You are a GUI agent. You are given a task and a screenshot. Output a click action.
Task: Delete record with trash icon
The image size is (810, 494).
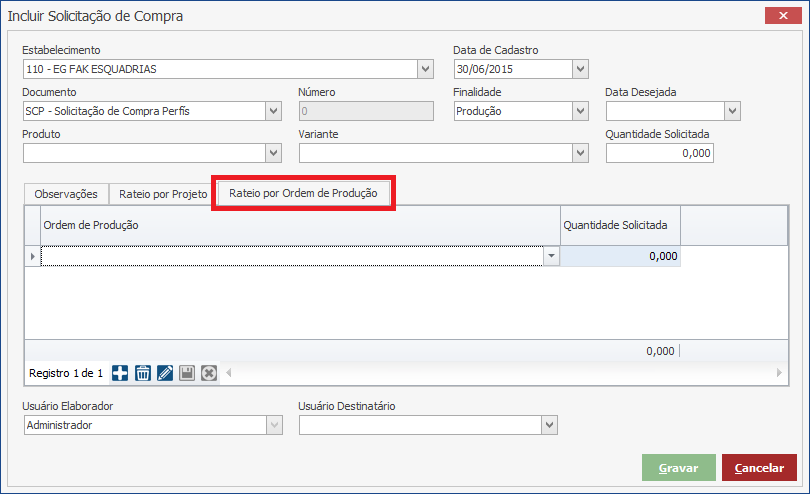tap(142, 373)
